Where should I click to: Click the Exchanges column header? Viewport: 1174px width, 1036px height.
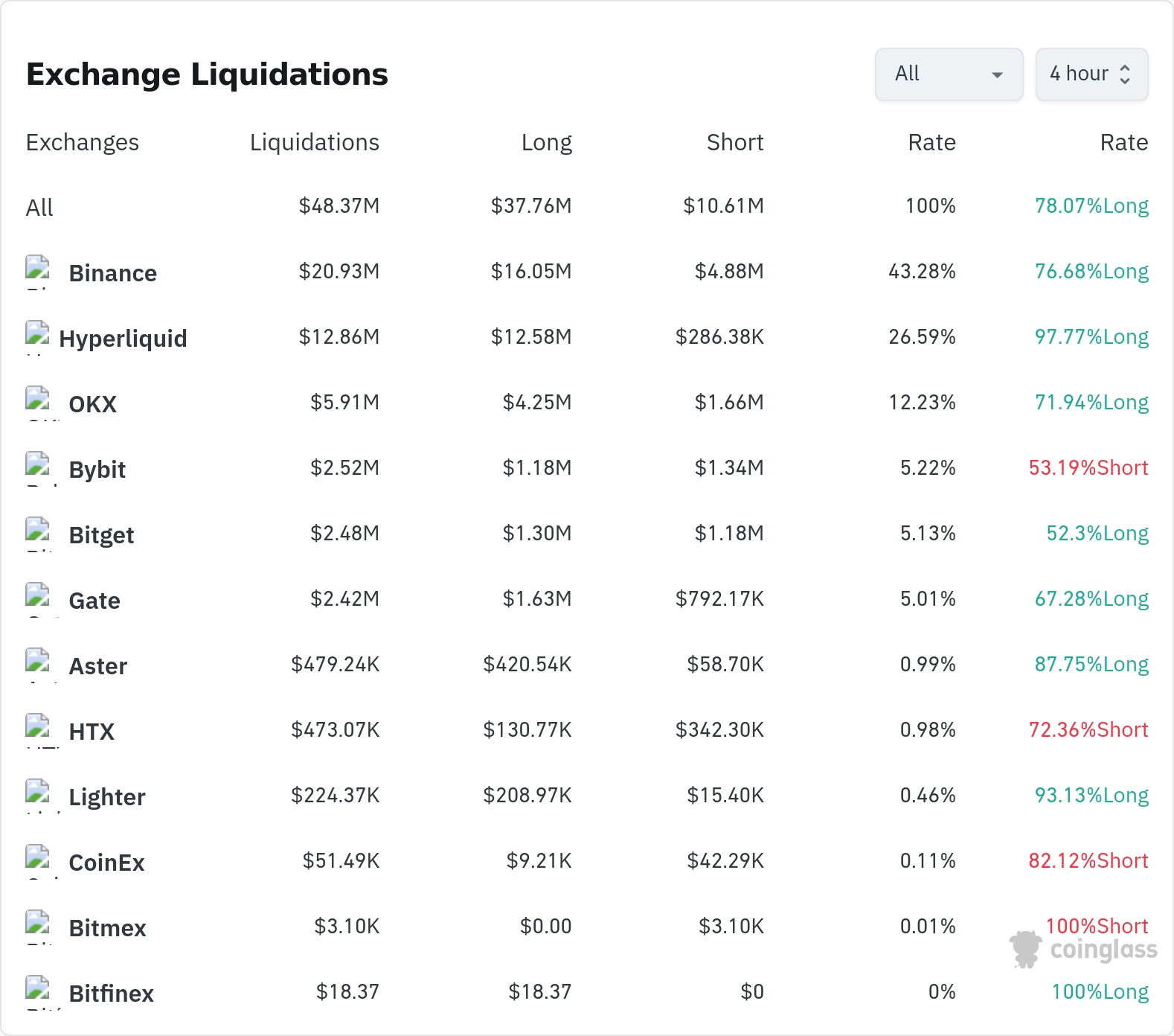(83, 142)
